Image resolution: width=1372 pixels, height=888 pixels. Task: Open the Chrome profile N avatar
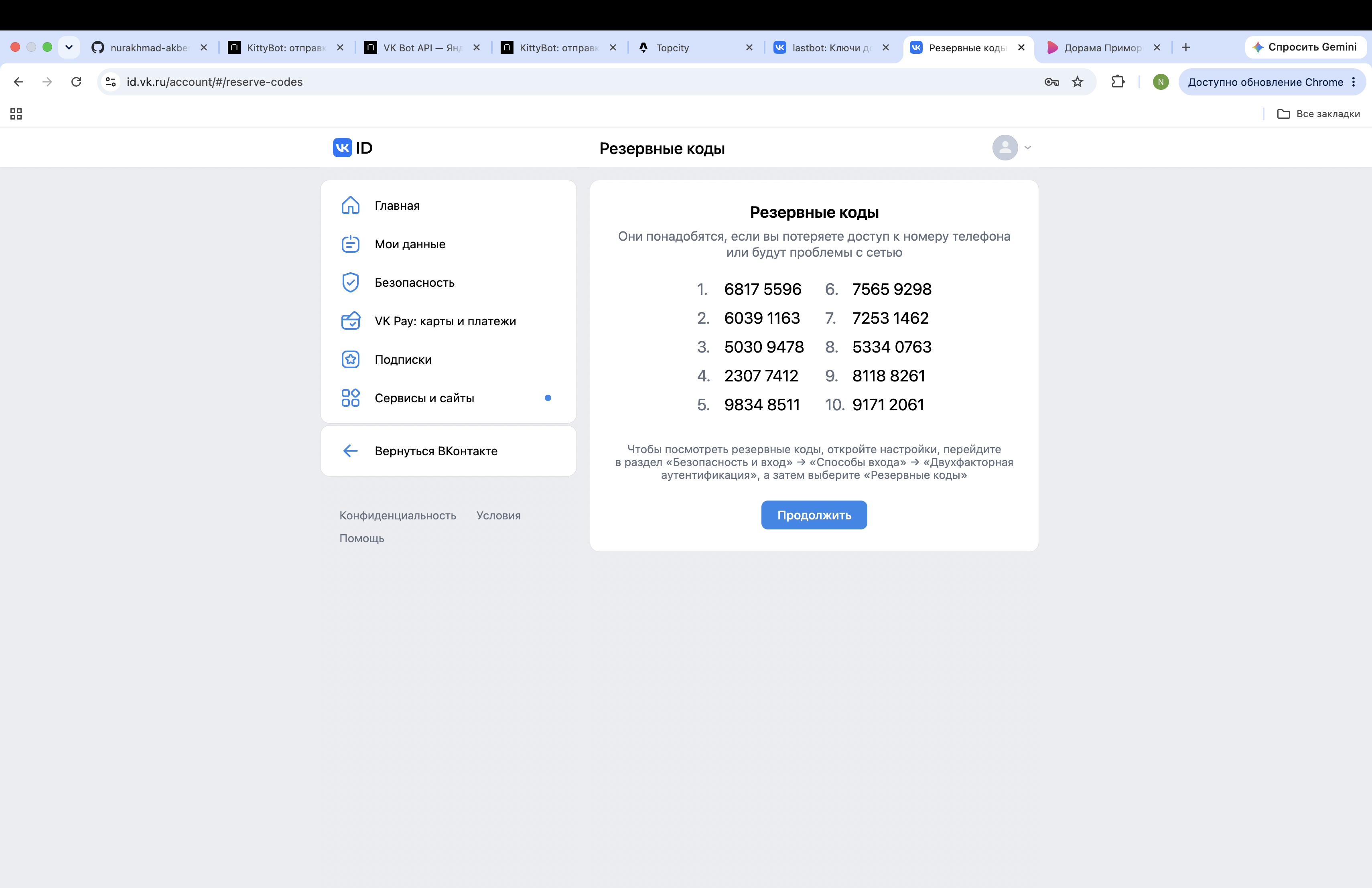(x=1161, y=82)
